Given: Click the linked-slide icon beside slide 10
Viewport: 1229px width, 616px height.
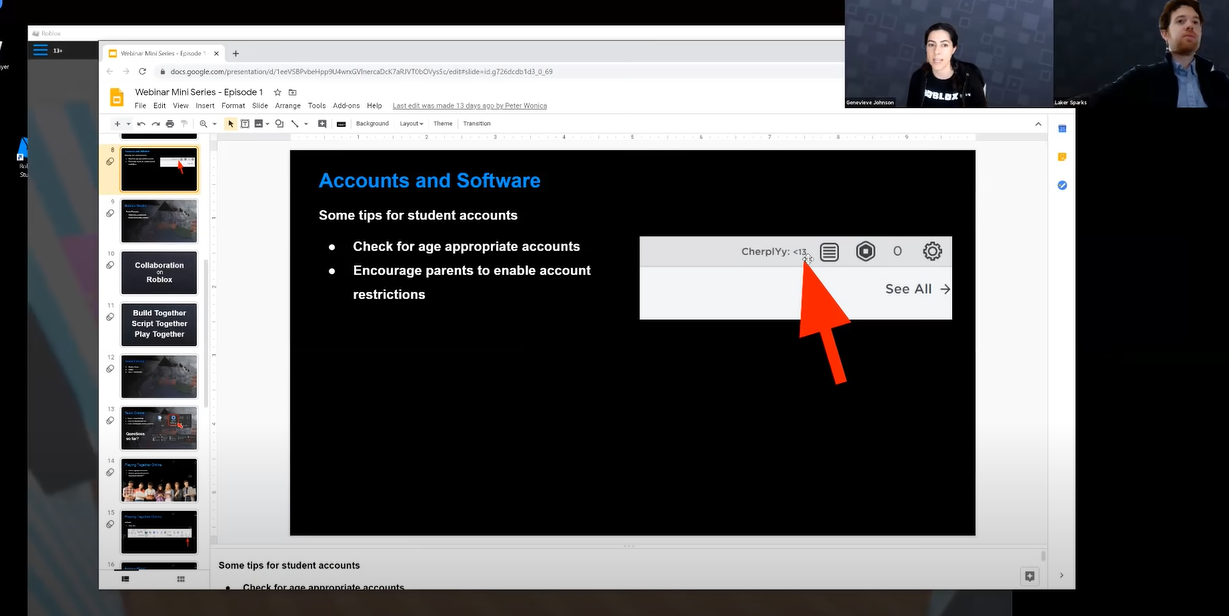Looking at the screenshot, I should click(x=110, y=265).
